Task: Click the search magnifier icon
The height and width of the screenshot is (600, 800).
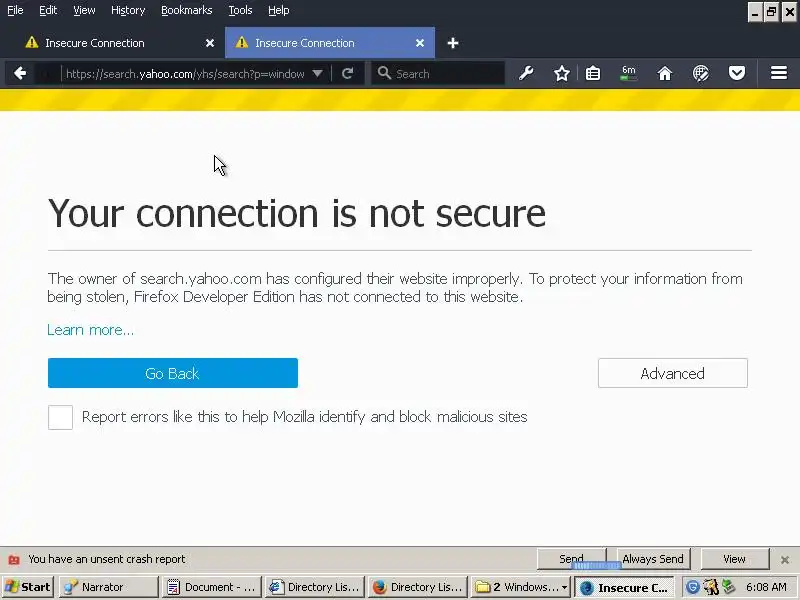Action: click(384, 73)
